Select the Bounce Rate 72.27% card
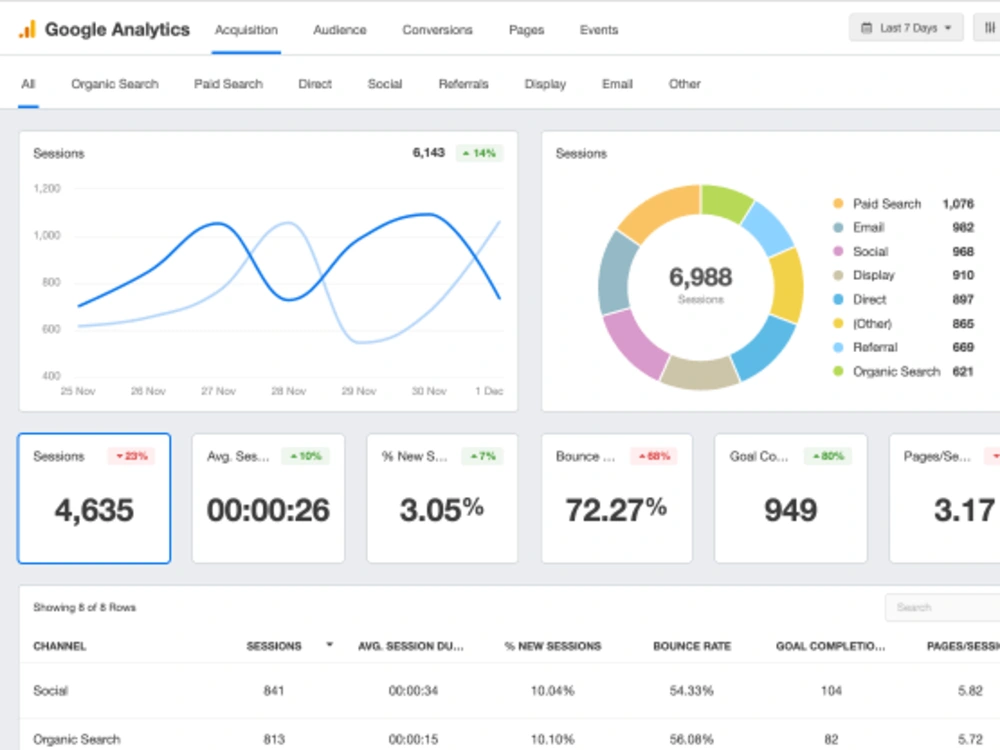Viewport: 1000px width, 750px height. point(617,498)
